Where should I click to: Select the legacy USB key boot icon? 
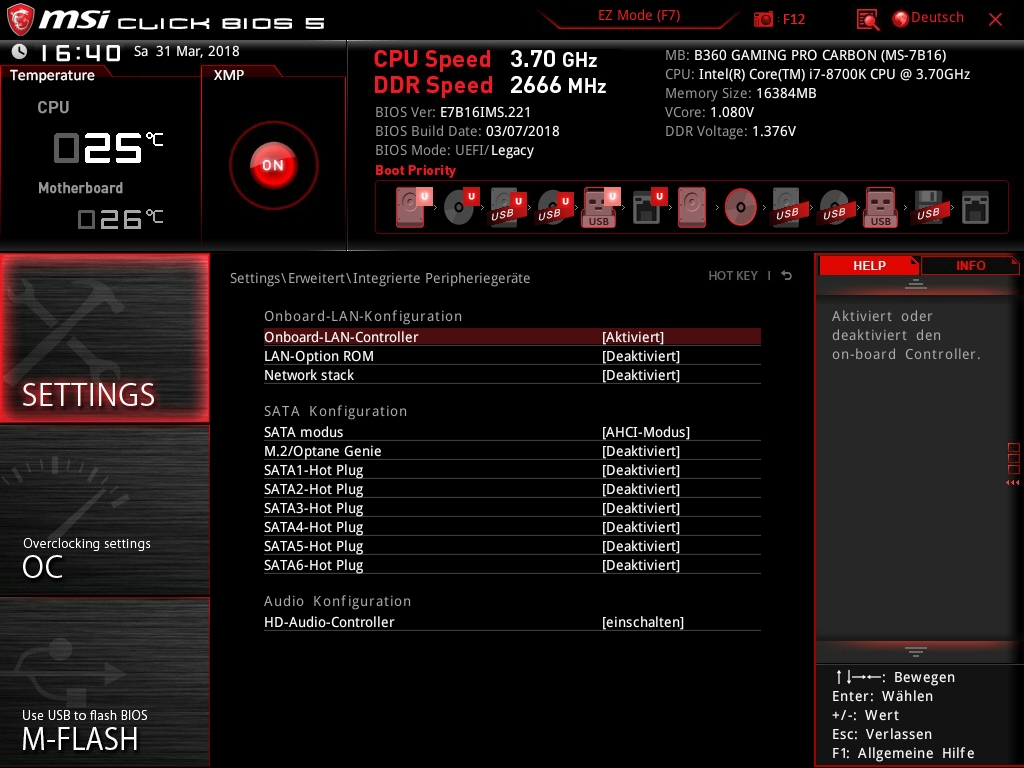(x=881, y=207)
